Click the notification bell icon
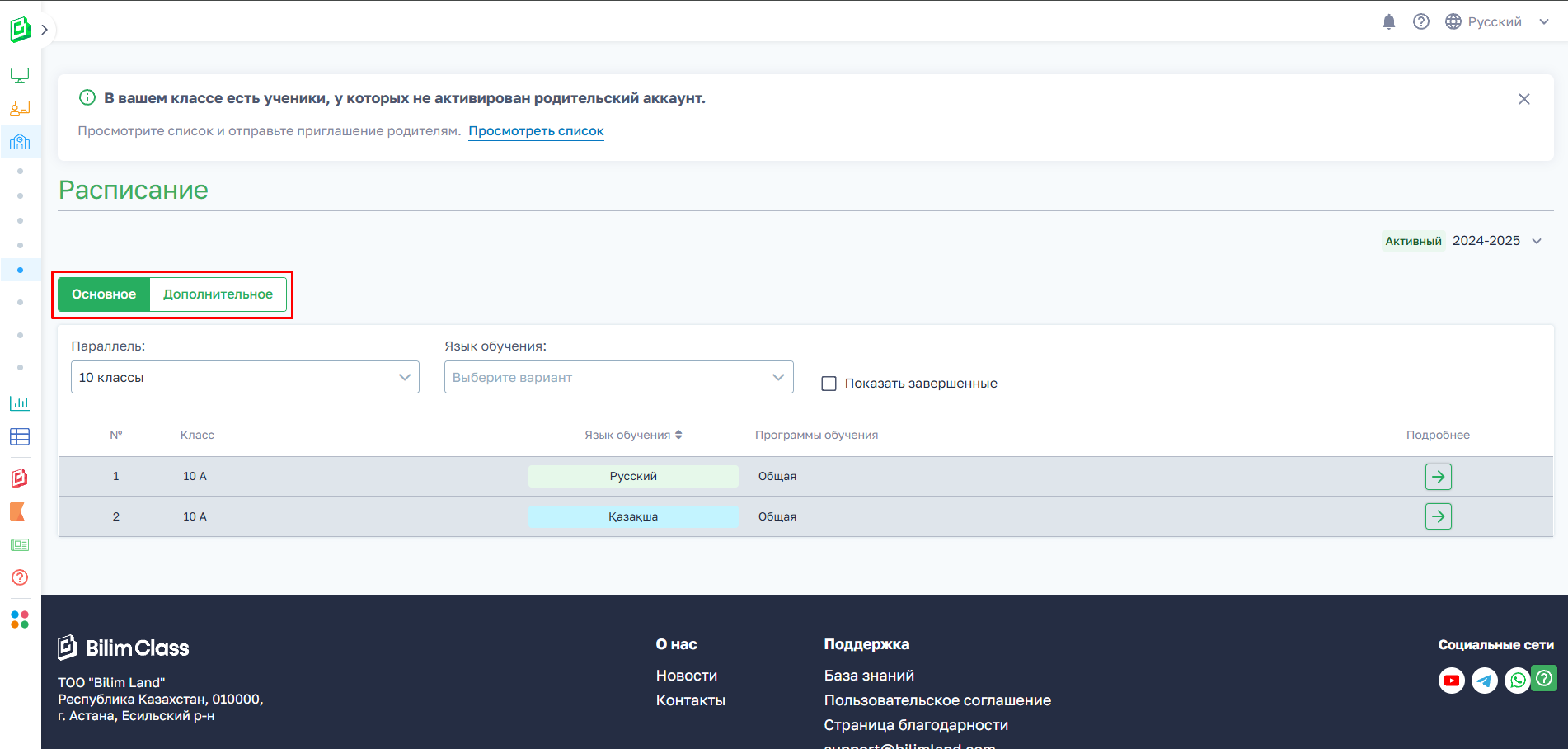 (x=1389, y=22)
